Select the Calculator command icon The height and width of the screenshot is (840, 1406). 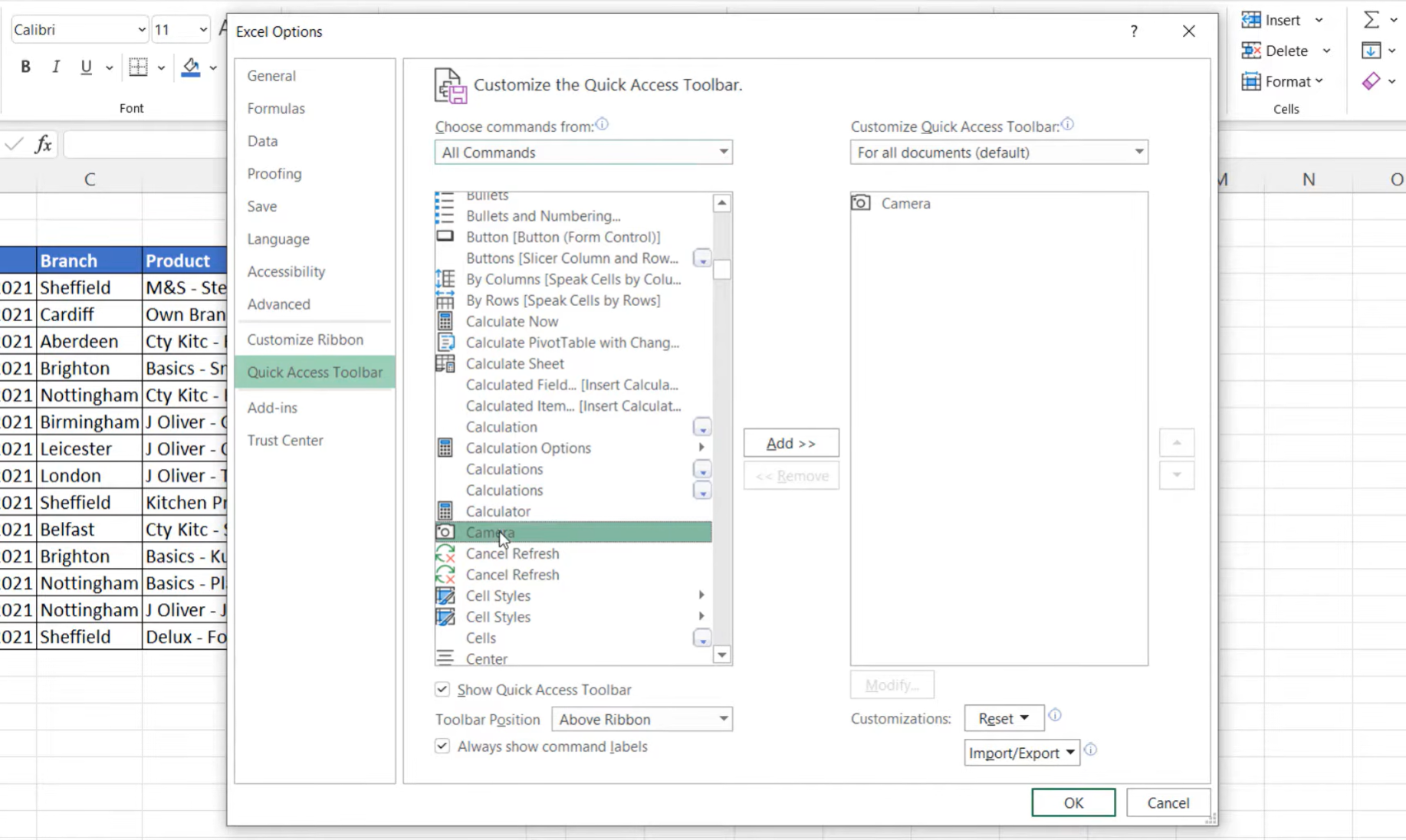[x=445, y=510]
